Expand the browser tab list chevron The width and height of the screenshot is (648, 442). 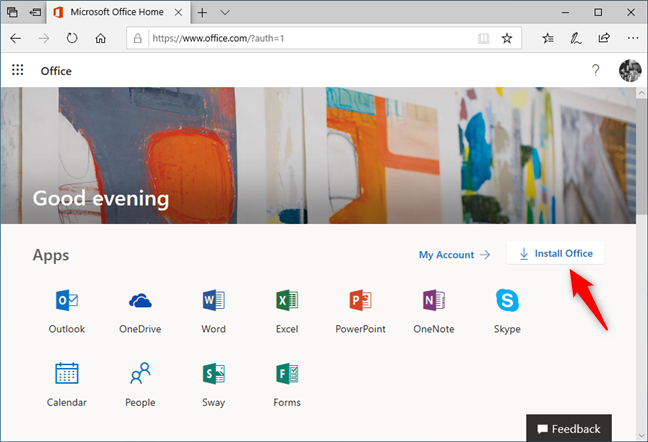225,12
